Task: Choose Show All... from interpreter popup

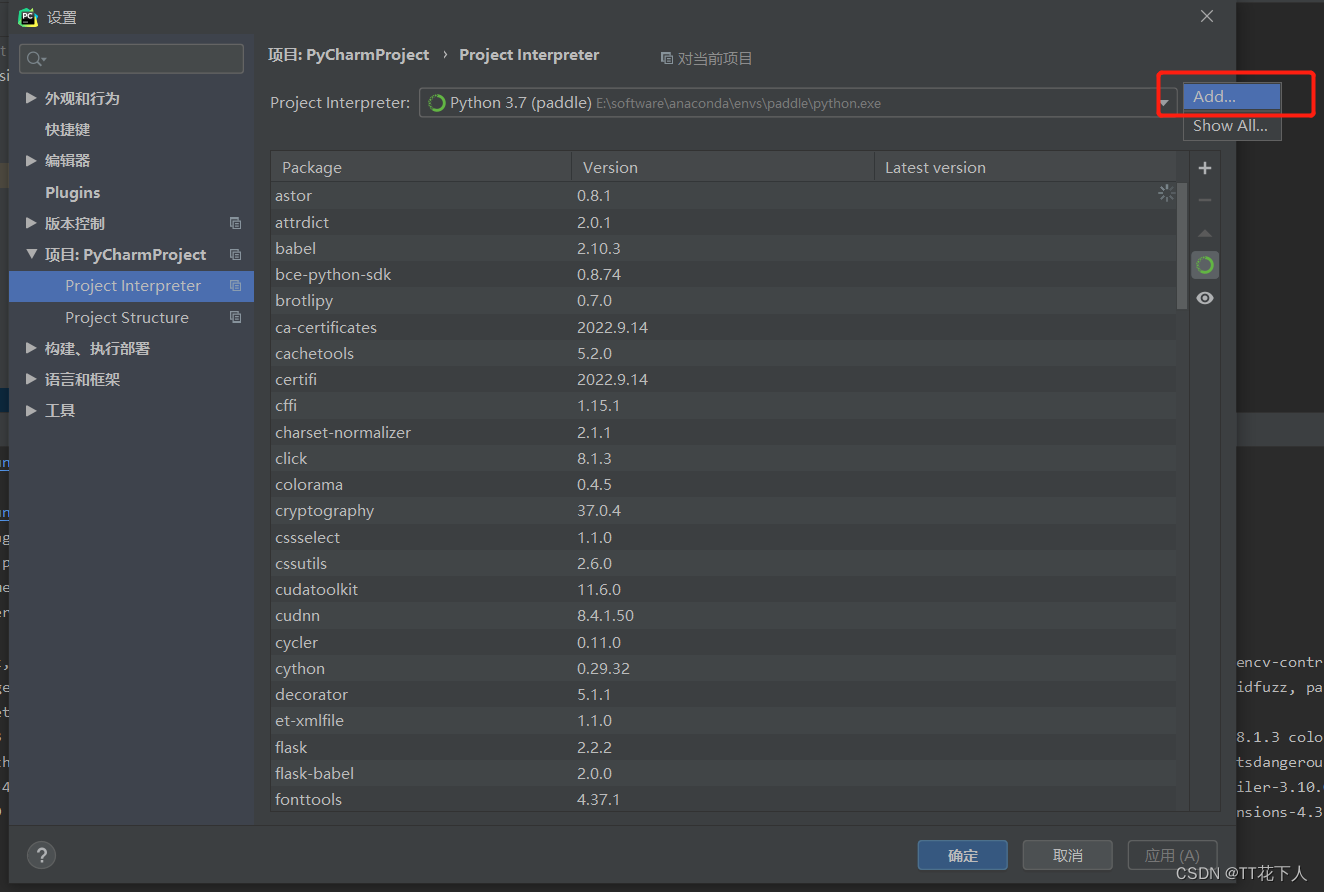Action: tap(1232, 126)
